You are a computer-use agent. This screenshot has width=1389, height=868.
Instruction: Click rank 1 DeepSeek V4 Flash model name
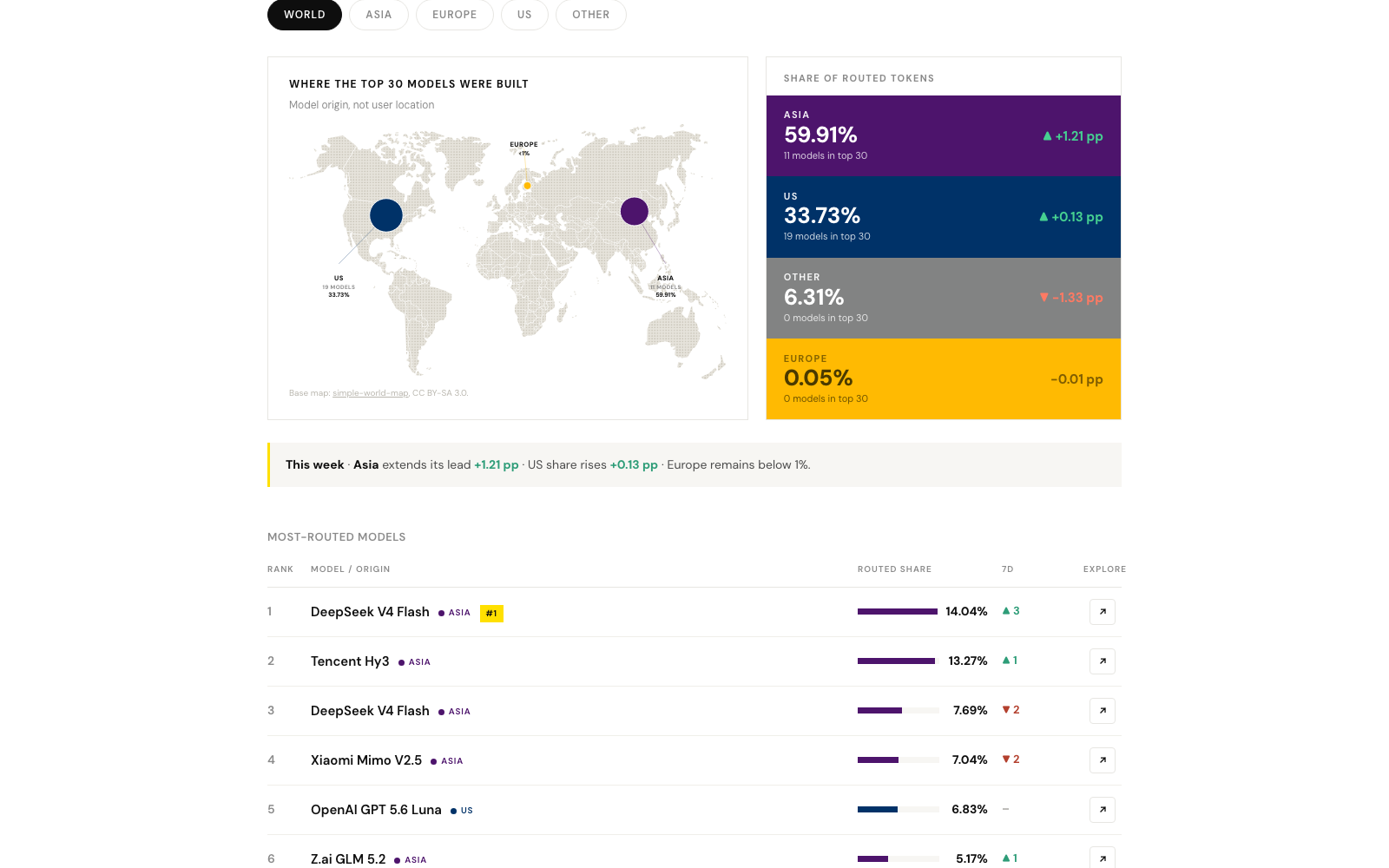click(370, 612)
